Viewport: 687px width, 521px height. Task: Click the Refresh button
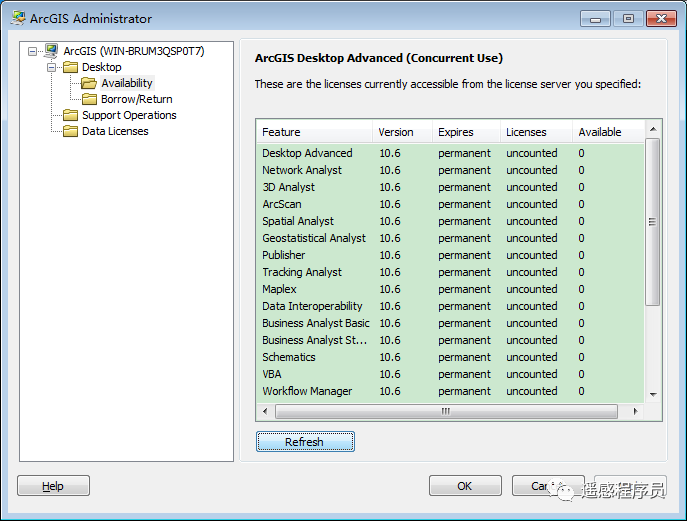[x=305, y=442]
